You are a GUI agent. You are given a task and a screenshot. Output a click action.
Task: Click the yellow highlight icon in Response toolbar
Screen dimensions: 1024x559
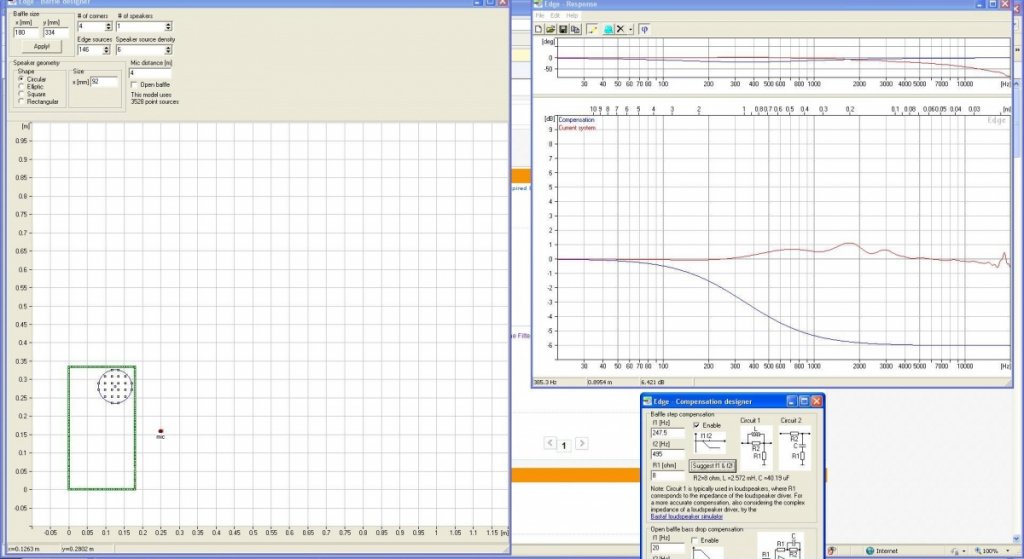pyautogui.click(x=593, y=29)
